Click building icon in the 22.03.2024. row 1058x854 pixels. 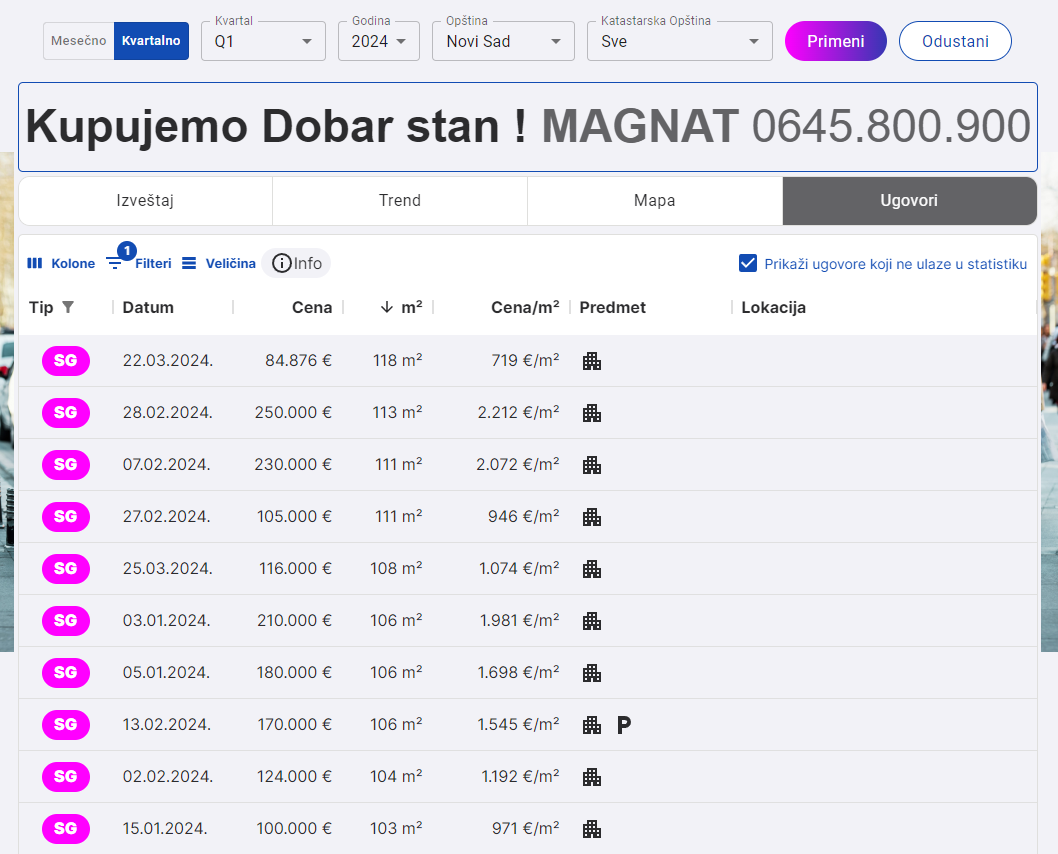tap(592, 361)
